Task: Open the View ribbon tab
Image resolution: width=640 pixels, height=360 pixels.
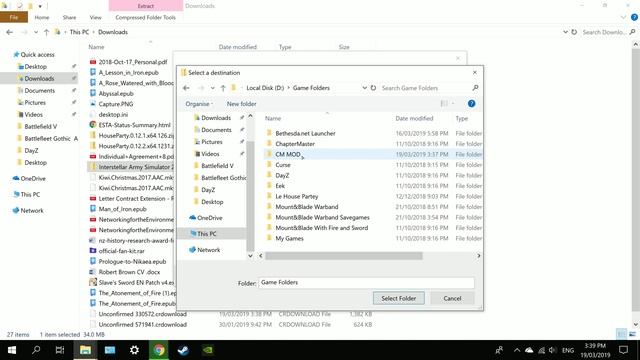Action: click(x=96, y=17)
